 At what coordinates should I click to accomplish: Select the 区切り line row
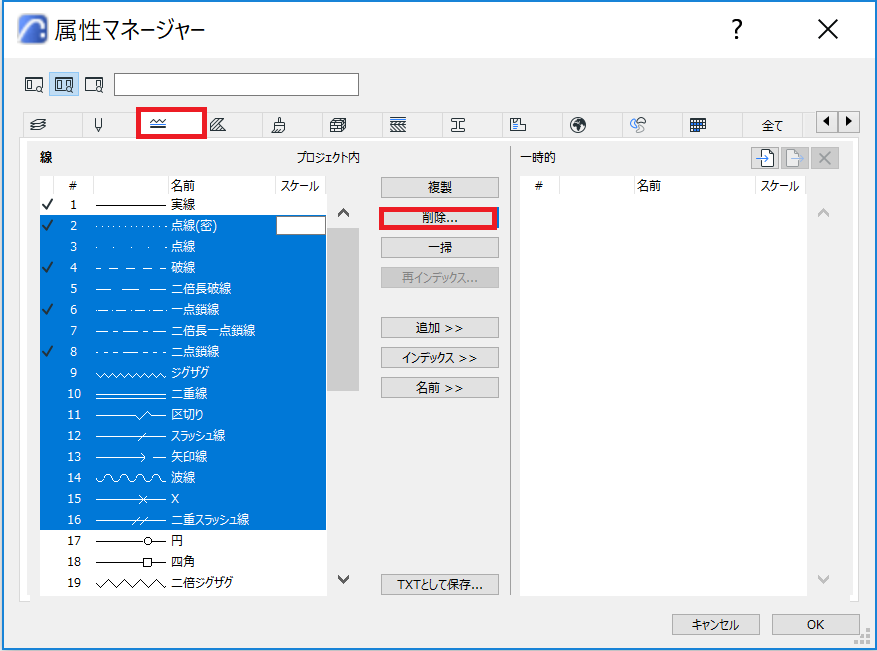coord(183,414)
